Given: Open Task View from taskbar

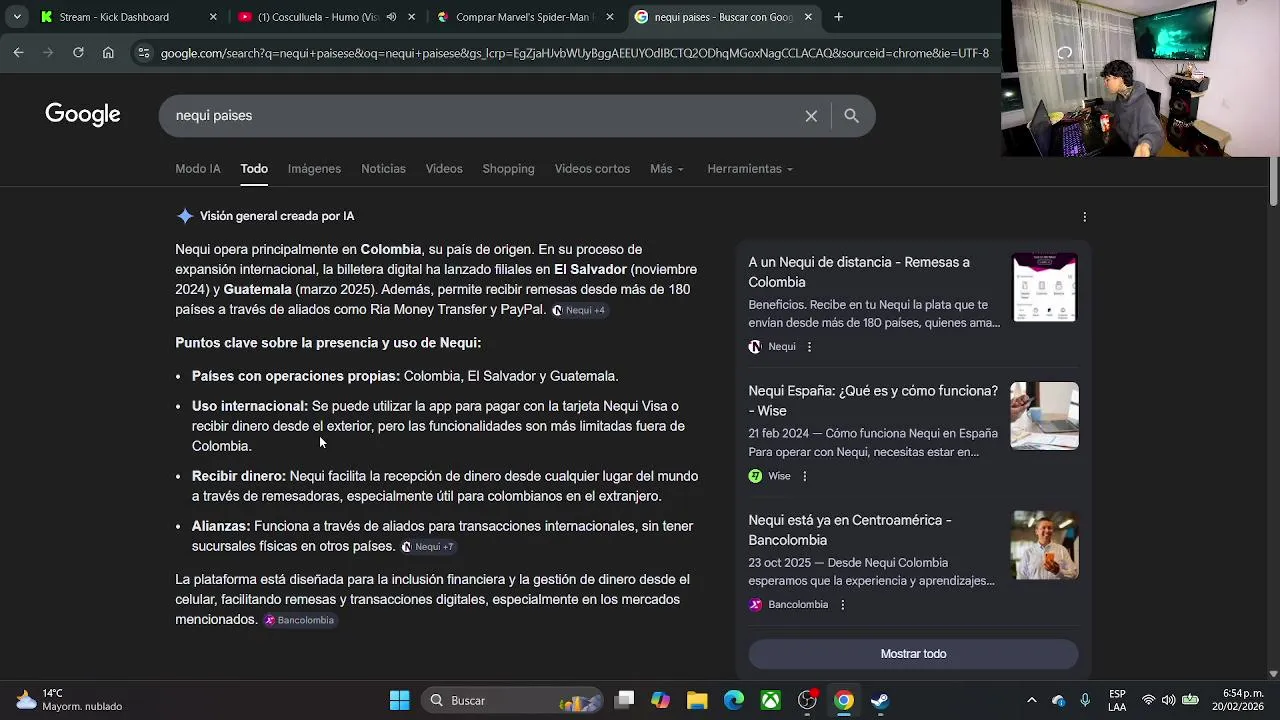Looking at the screenshot, I should [x=624, y=701].
